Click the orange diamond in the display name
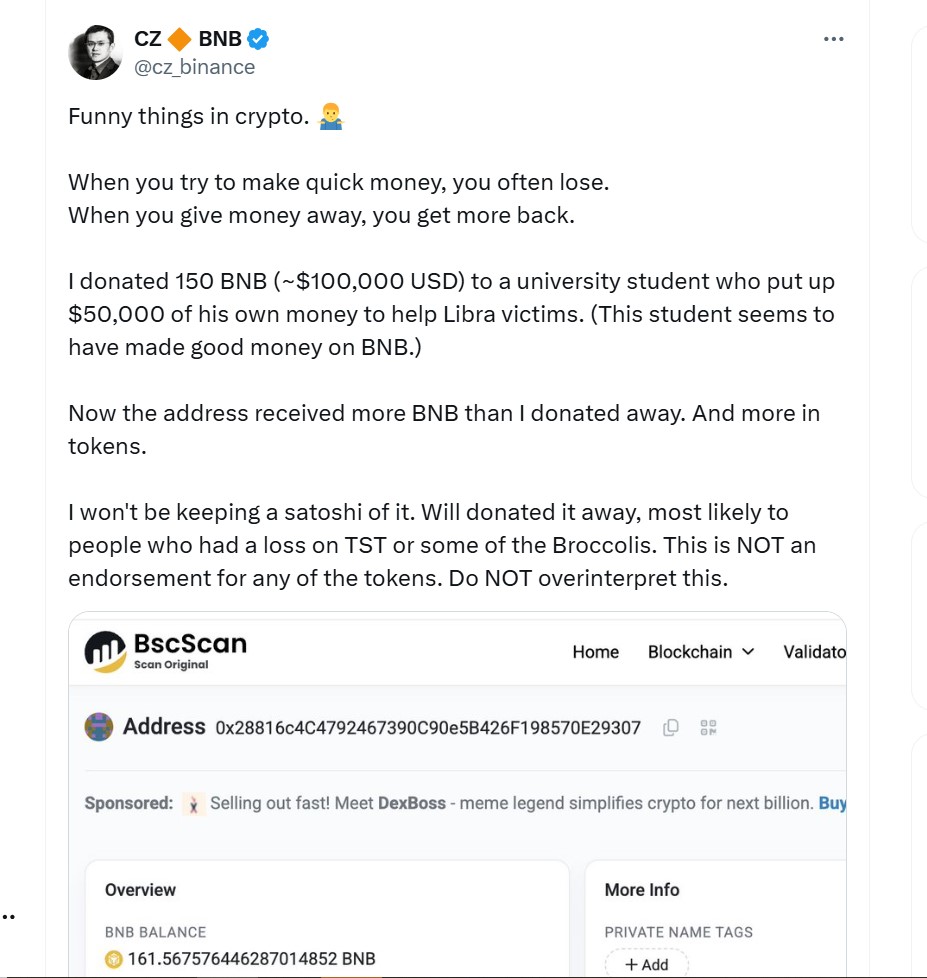Image resolution: width=927 pixels, height=978 pixels. tap(180, 39)
